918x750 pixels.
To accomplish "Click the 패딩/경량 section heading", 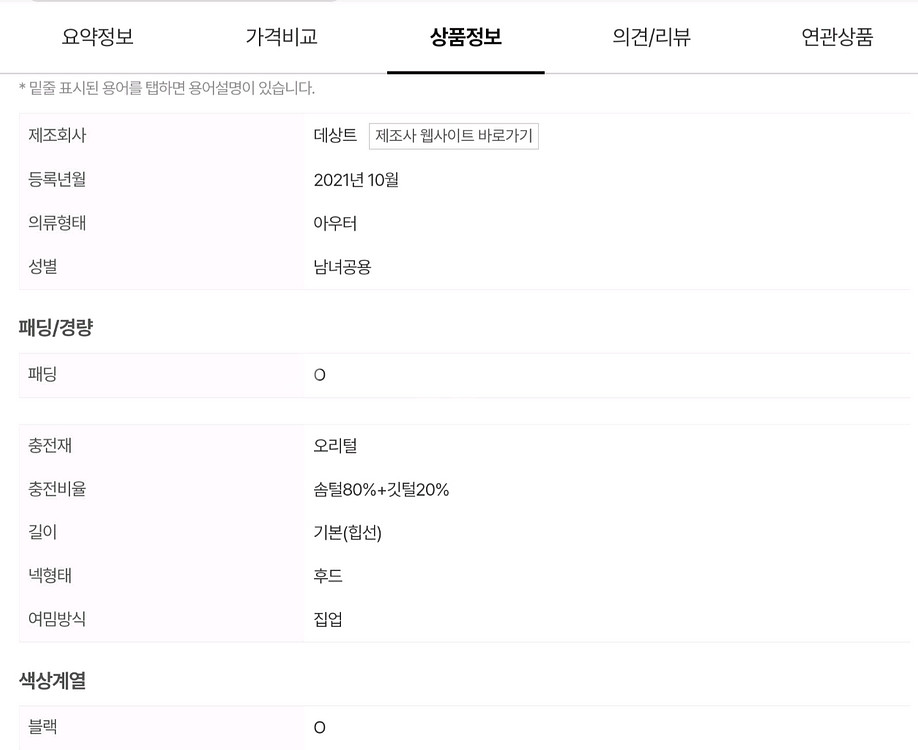I will click(x=56, y=327).
